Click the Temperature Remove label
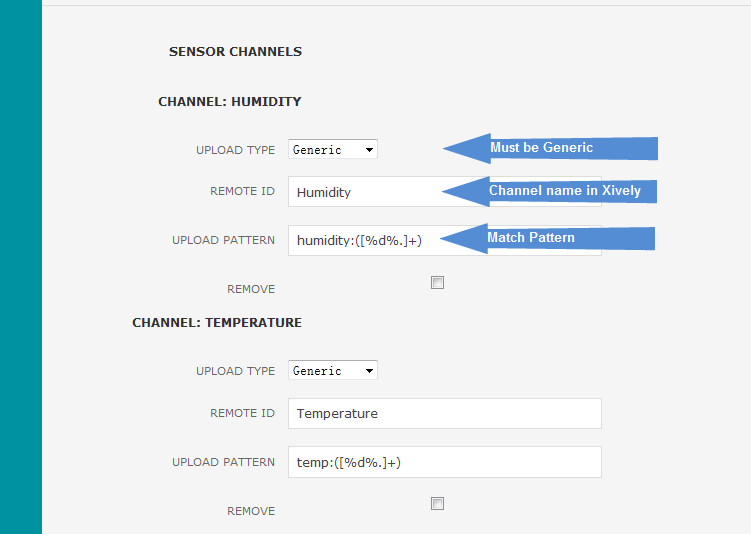This screenshot has width=751, height=534. point(250,511)
